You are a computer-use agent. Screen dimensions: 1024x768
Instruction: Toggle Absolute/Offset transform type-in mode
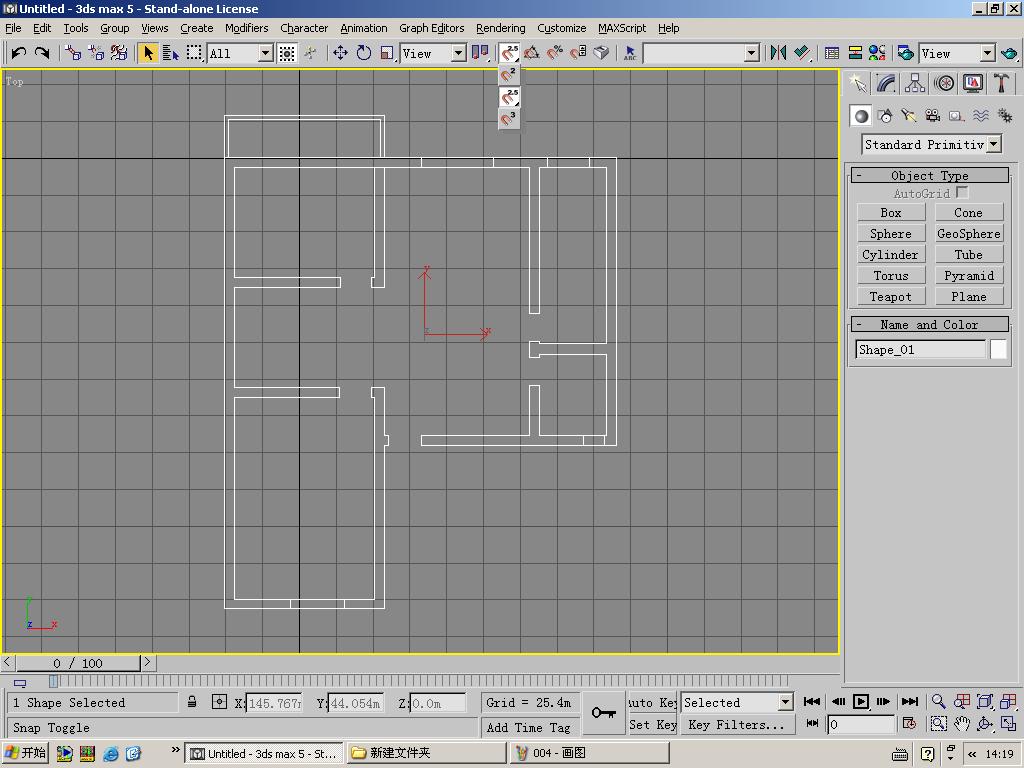click(219, 702)
